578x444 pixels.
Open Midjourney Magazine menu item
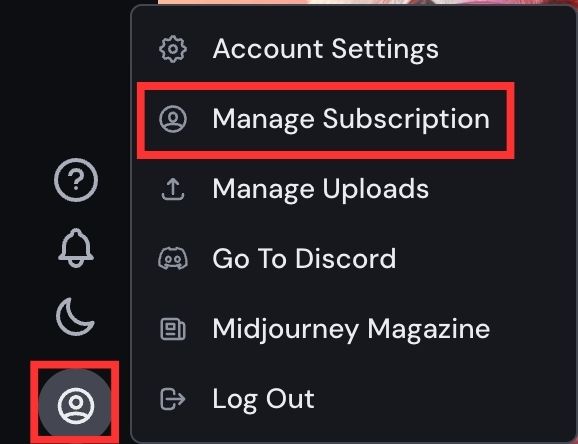[x=351, y=329]
